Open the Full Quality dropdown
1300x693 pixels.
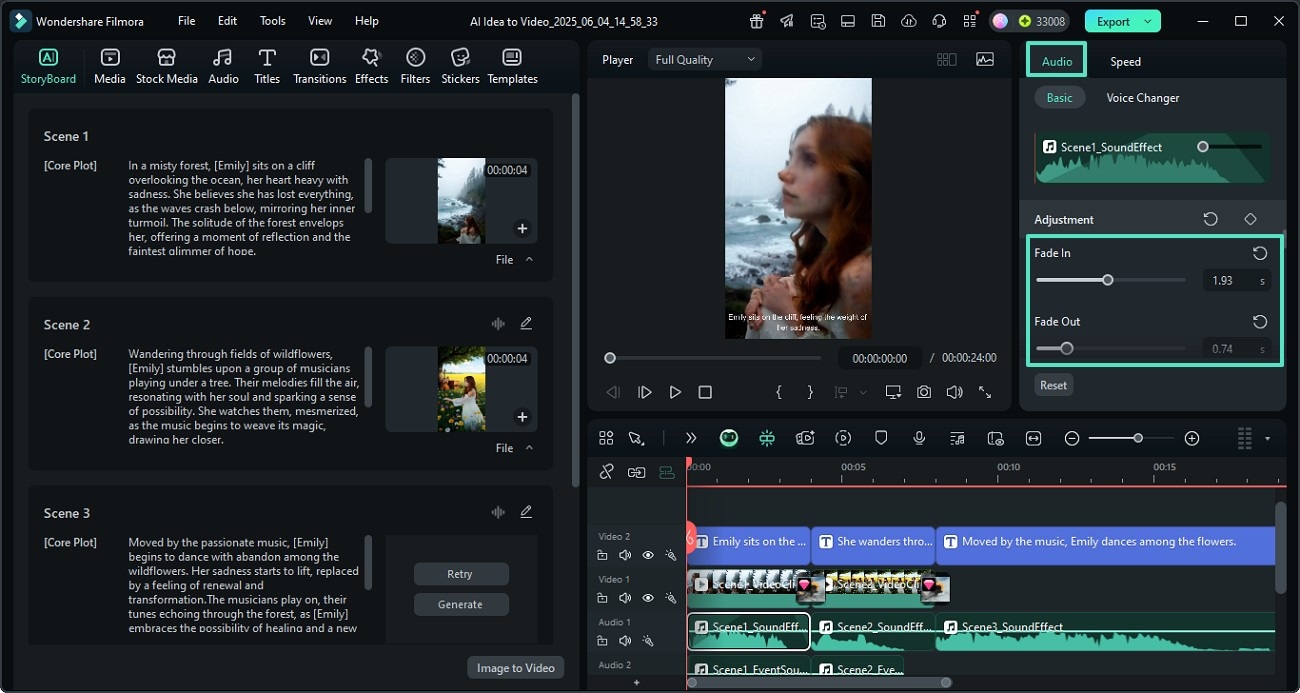[705, 60]
